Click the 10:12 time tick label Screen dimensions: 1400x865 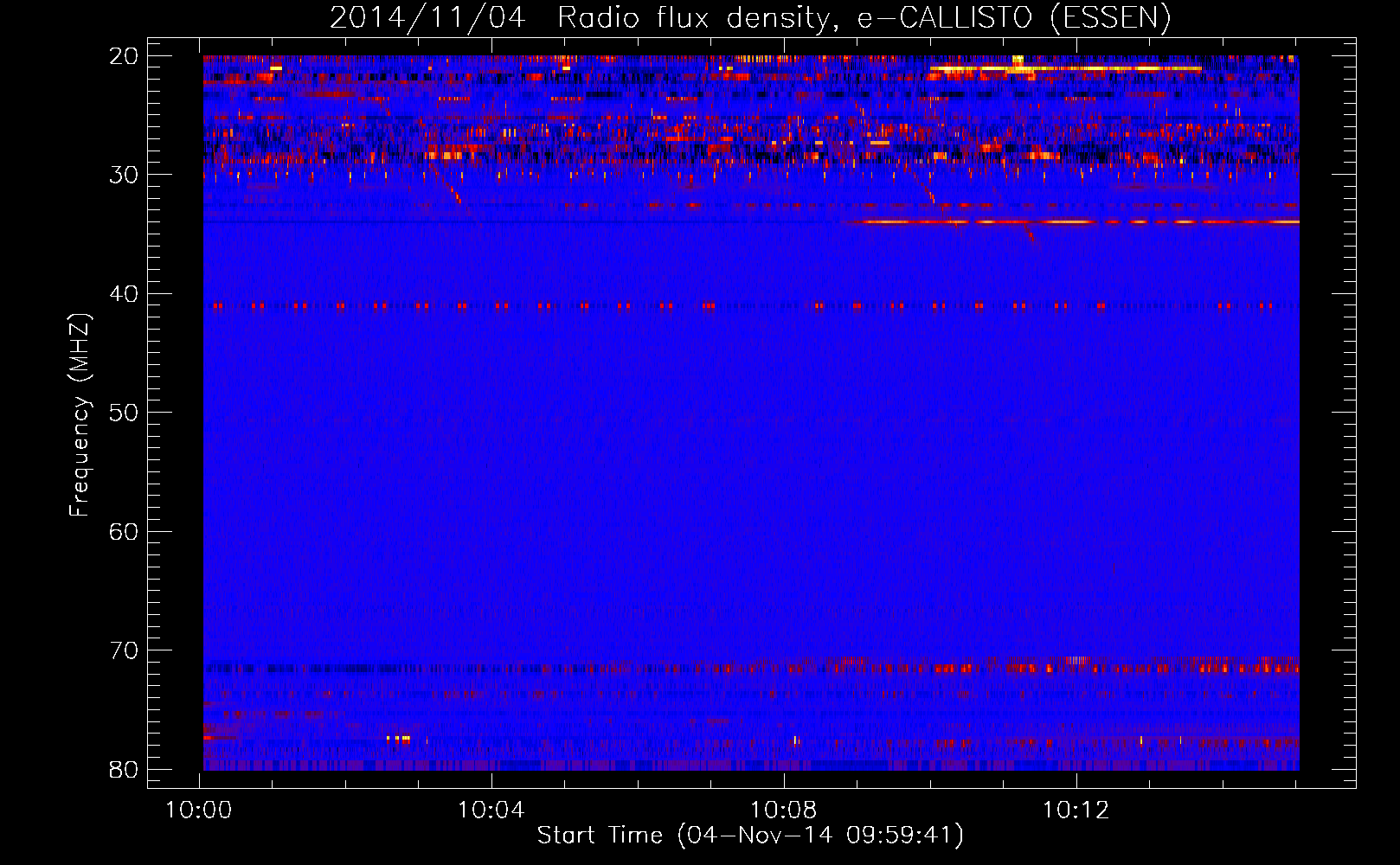pyautogui.click(x=1076, y=811)
